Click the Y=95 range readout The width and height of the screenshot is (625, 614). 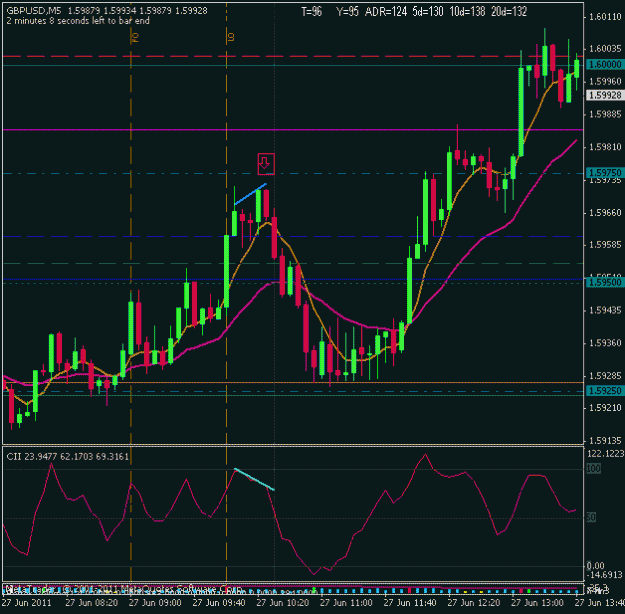click(347, 12)
